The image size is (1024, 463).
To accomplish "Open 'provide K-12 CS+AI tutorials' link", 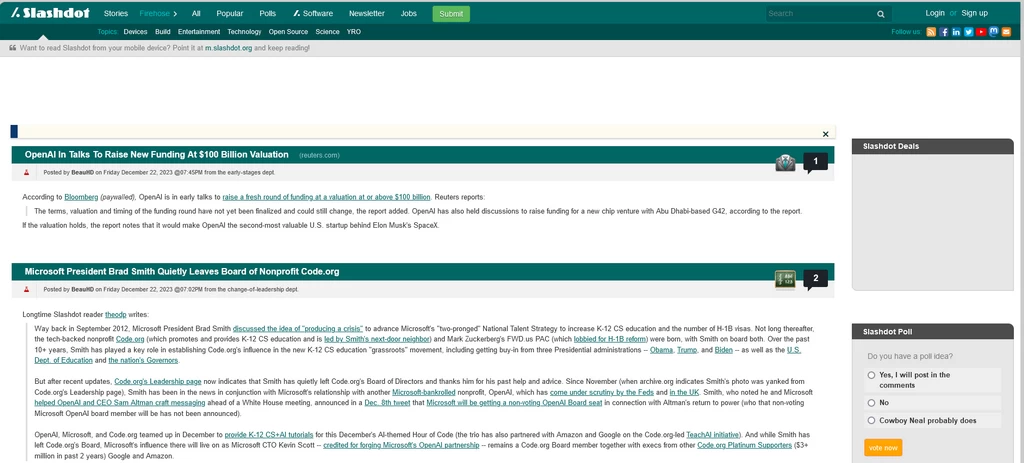I will [269, 434].
